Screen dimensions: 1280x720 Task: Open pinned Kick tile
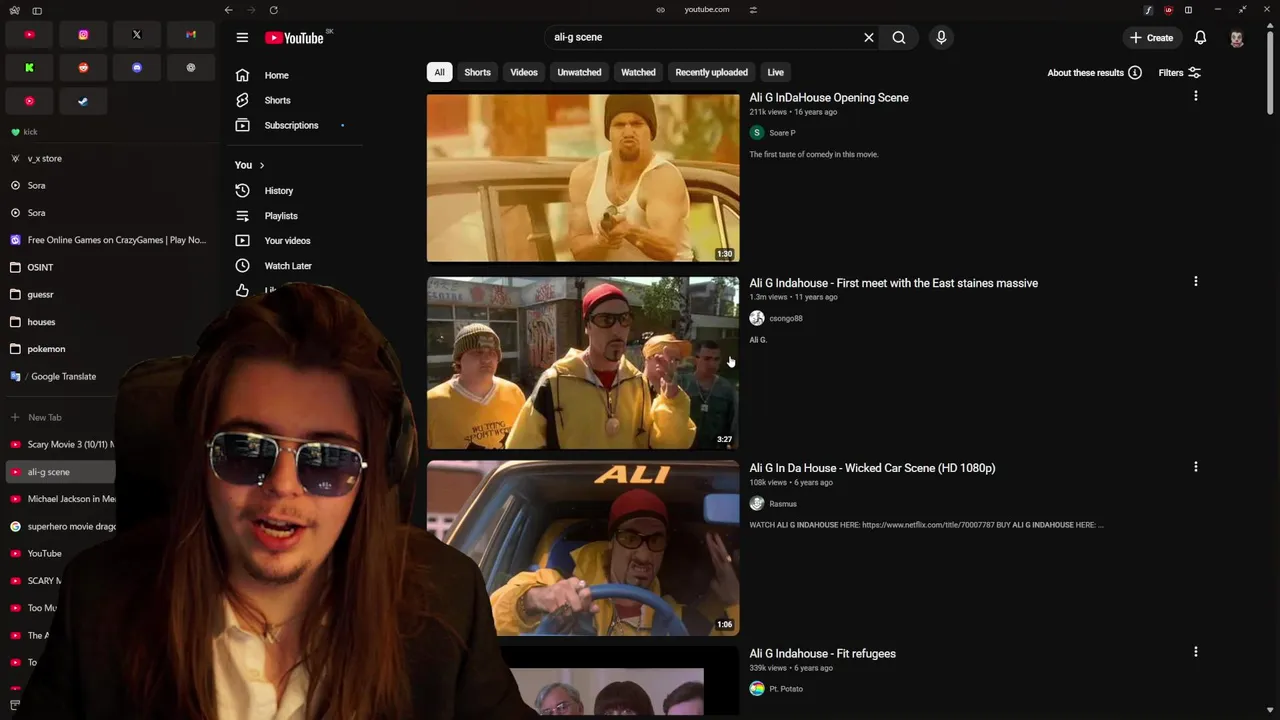(29, 68)
